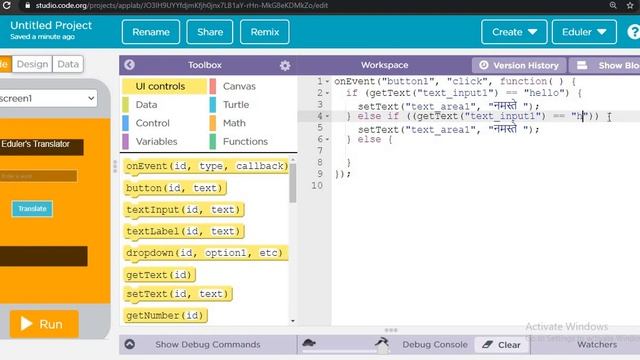Open the Eduler account dropdown
Image resolution: width=640 pixels, height=360 pixels.
[584, 32]
